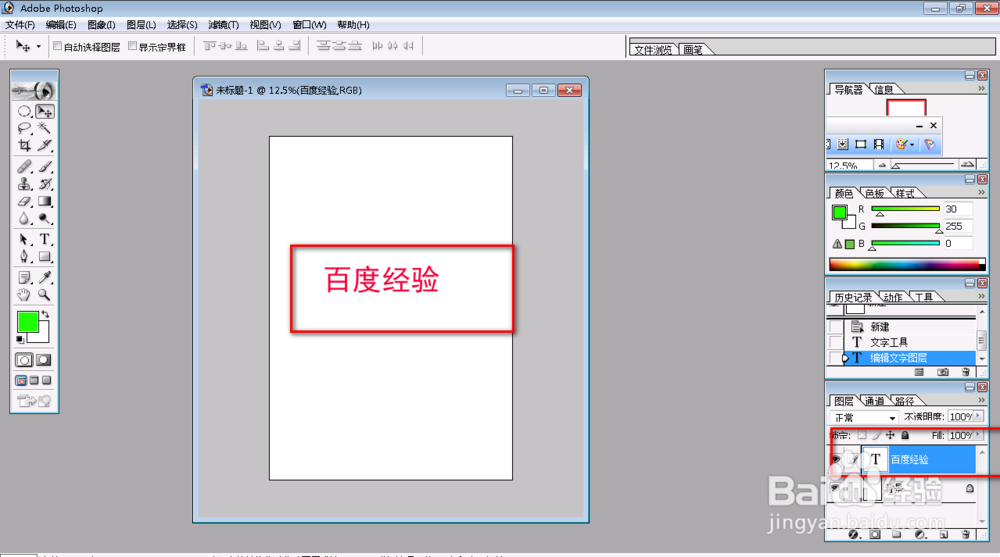Click Jump to ImageReady button
Image resolution: width=1000 pixels, height=557 pixels.
(x=34, y=401)
